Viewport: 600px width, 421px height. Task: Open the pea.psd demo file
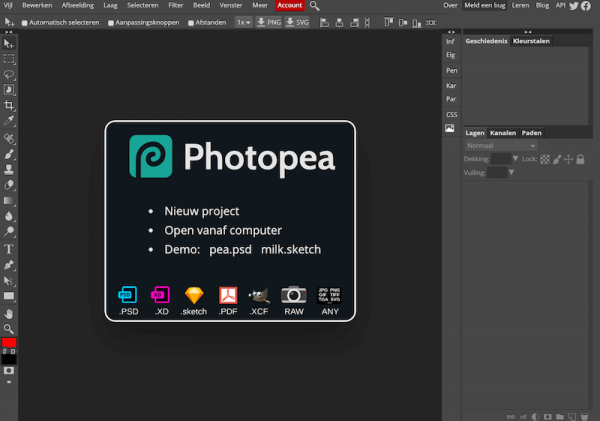[230, 250]
